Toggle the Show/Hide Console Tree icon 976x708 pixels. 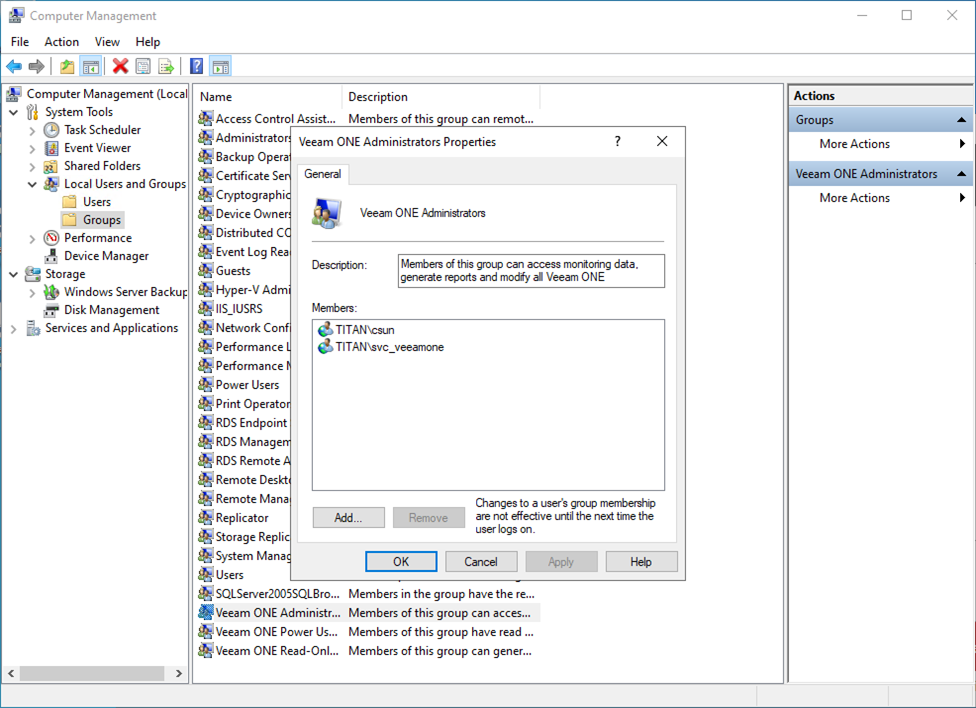[91, 66]
